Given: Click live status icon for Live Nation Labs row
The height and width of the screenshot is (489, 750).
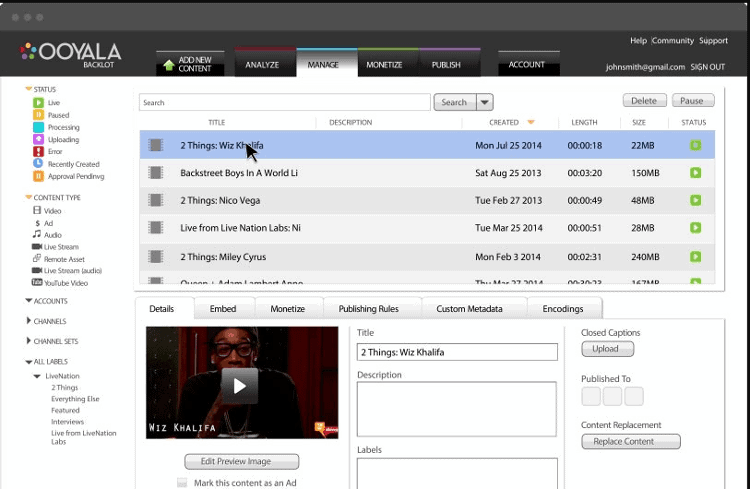Looking at the screenshot, I should pos(695,228).
